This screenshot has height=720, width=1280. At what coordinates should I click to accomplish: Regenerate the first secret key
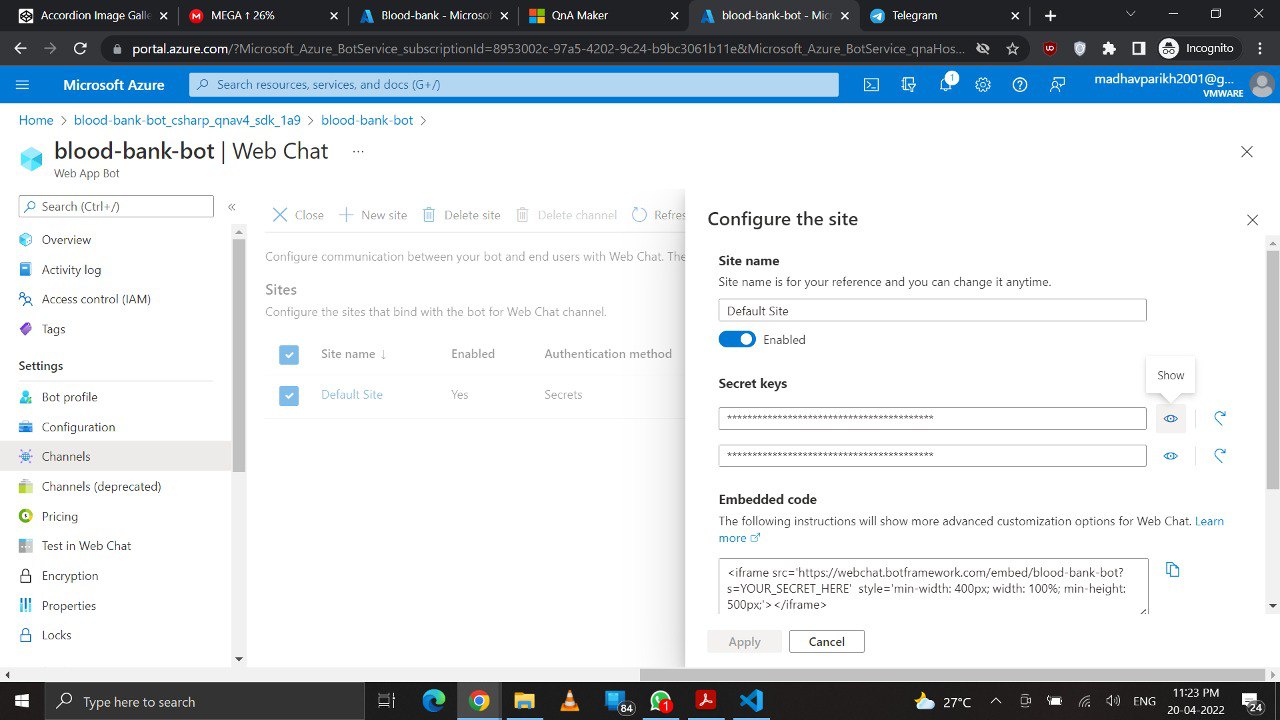click(1220, 418)
